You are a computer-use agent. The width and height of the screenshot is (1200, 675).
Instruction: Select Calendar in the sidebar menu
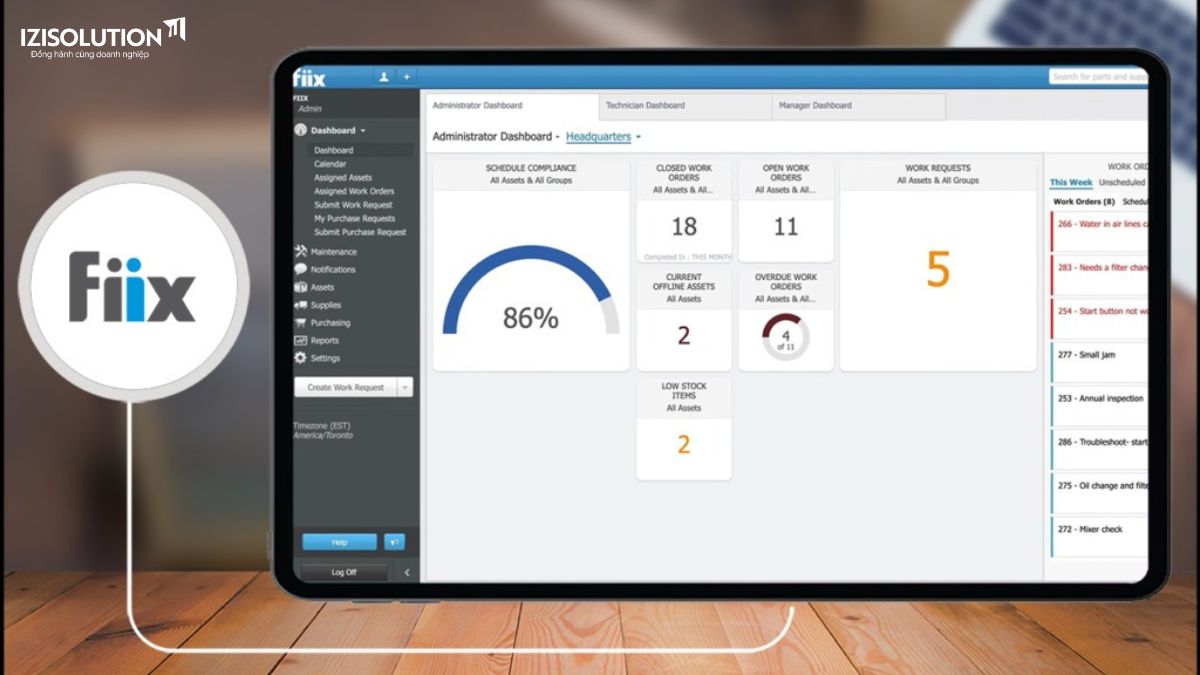pos(330,164)
